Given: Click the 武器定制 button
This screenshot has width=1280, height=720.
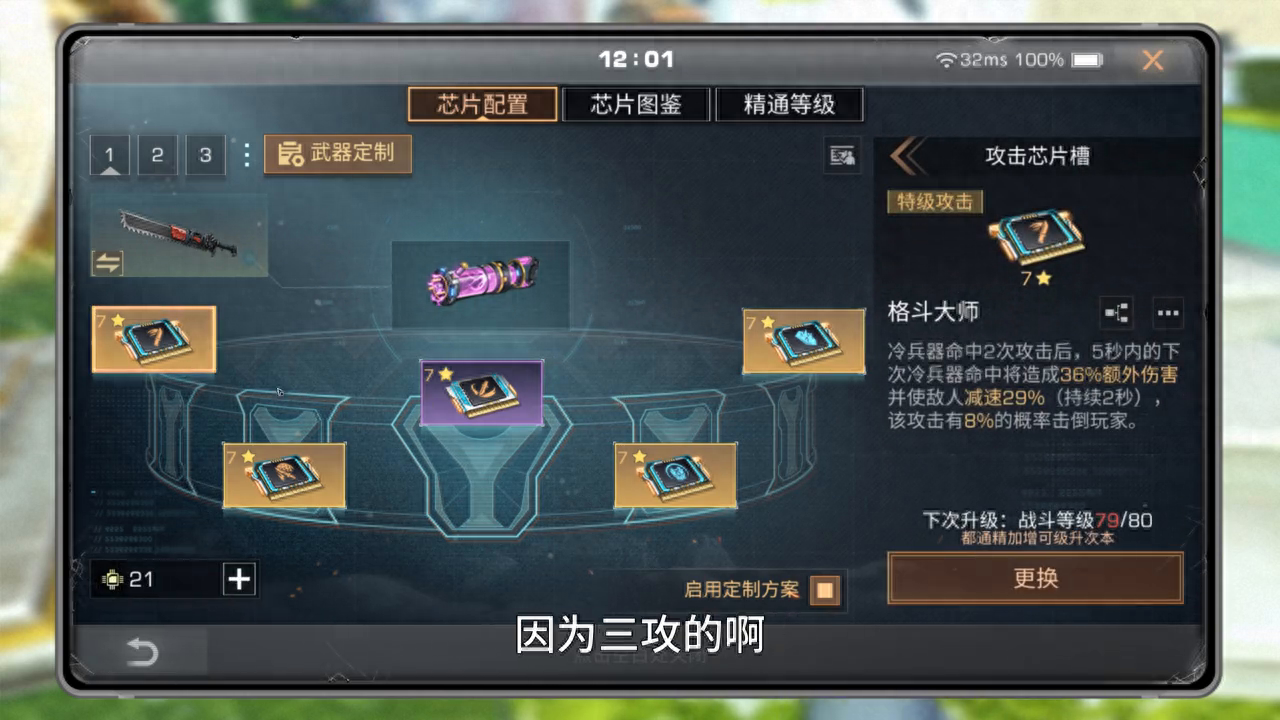Looking at the screenshot, I should pyautogui.click(x=338, y=154).
